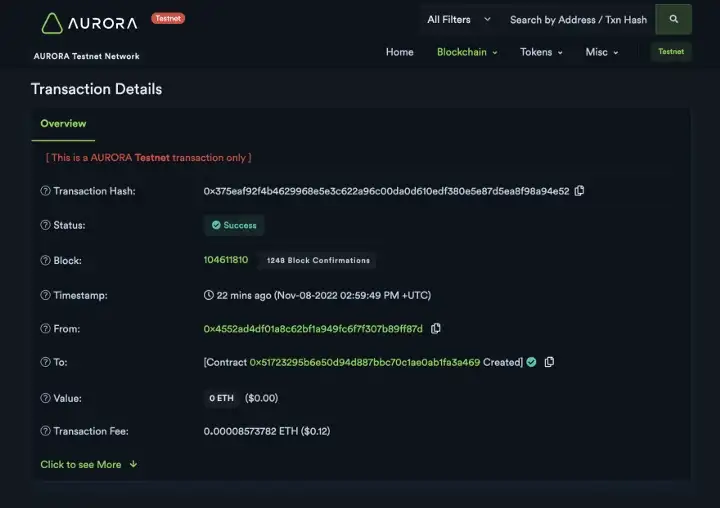Click the 0 ETH value badge

click(221, 398)
